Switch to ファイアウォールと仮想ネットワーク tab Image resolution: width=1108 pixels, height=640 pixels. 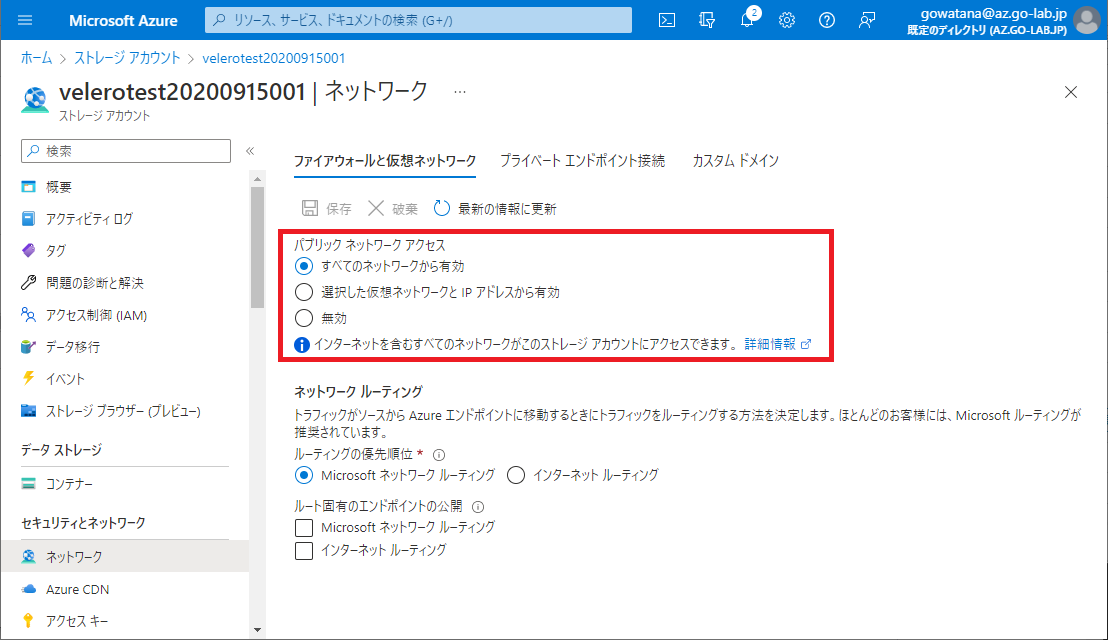point(385,161)
